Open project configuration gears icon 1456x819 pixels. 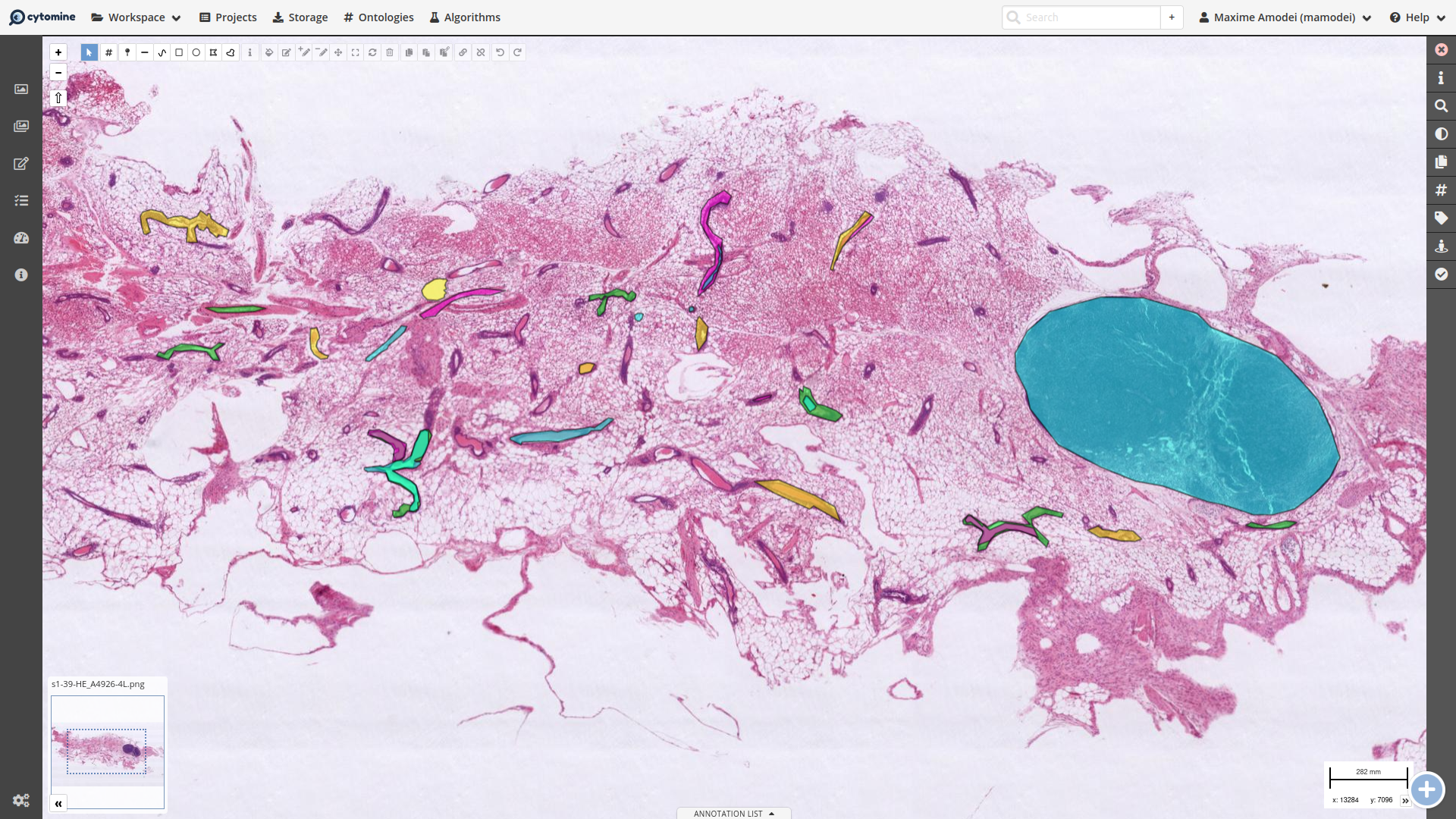click(x=21, y=800)
